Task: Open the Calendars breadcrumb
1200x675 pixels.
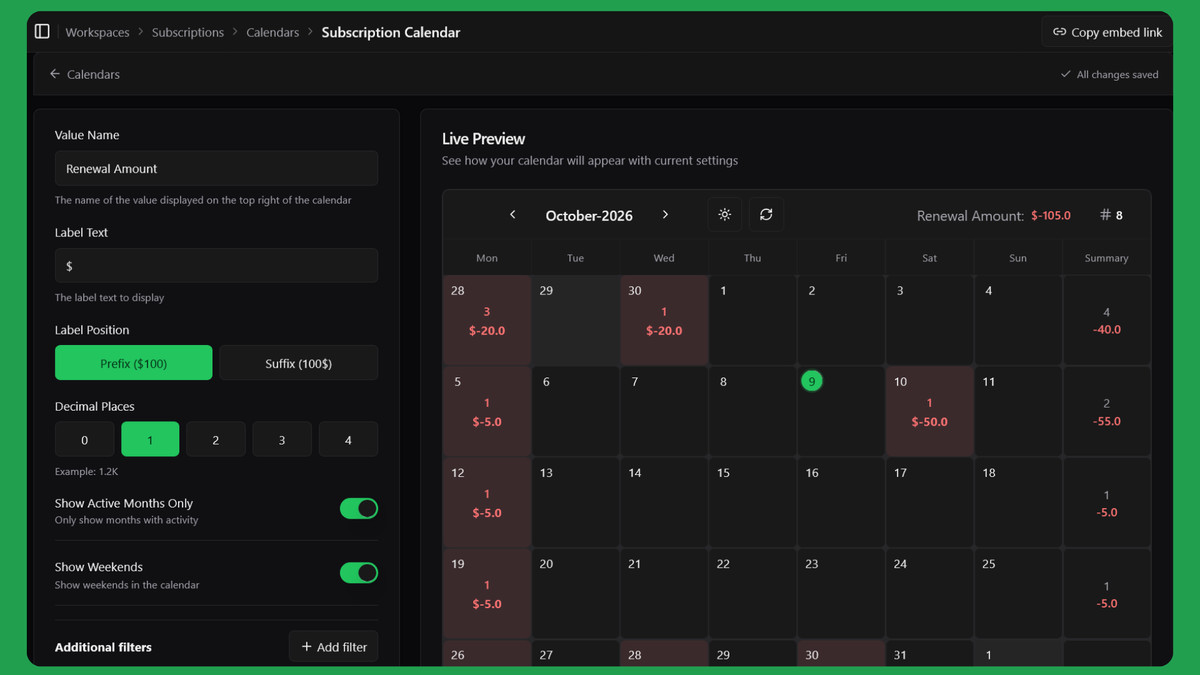Action: point(273,32)
